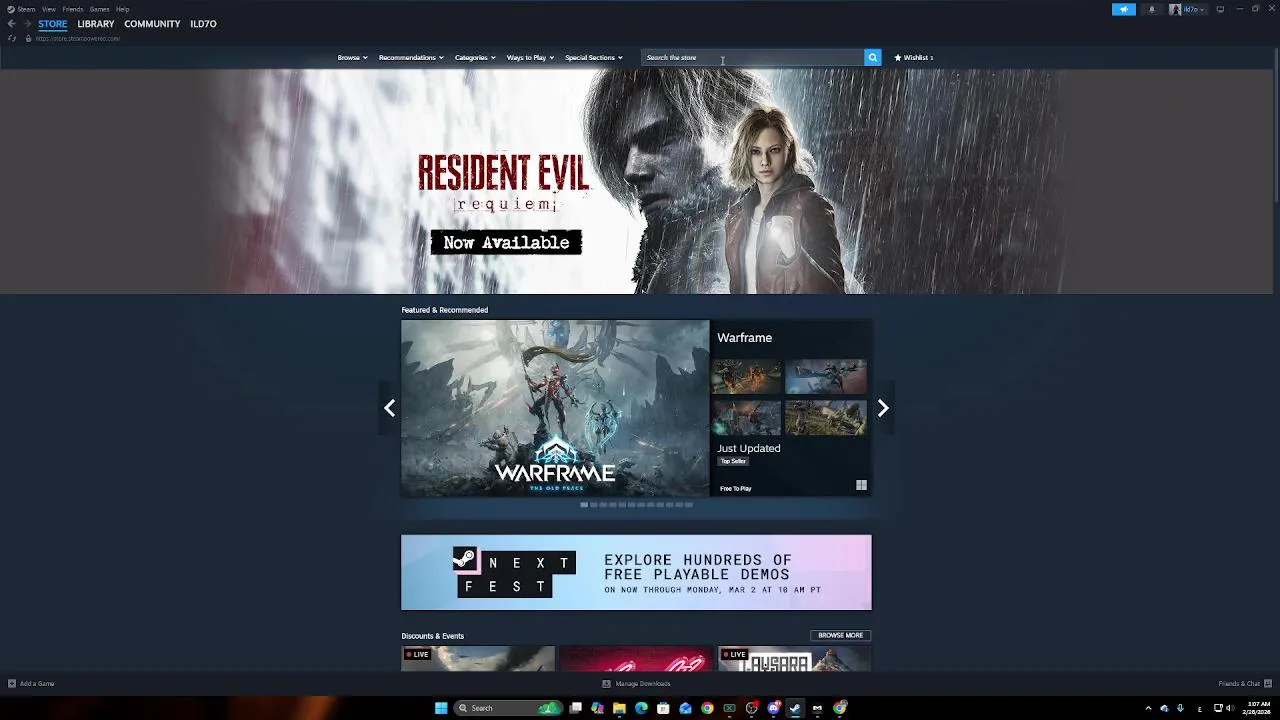Click the volume speaker tray icon
1280x720 pixels.
coord(1229,708)
